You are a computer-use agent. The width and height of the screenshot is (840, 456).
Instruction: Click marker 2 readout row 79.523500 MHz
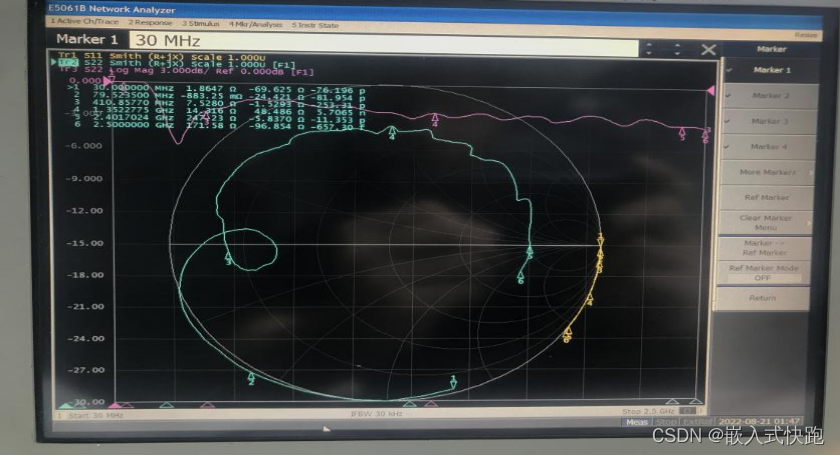tap(216, 96)
